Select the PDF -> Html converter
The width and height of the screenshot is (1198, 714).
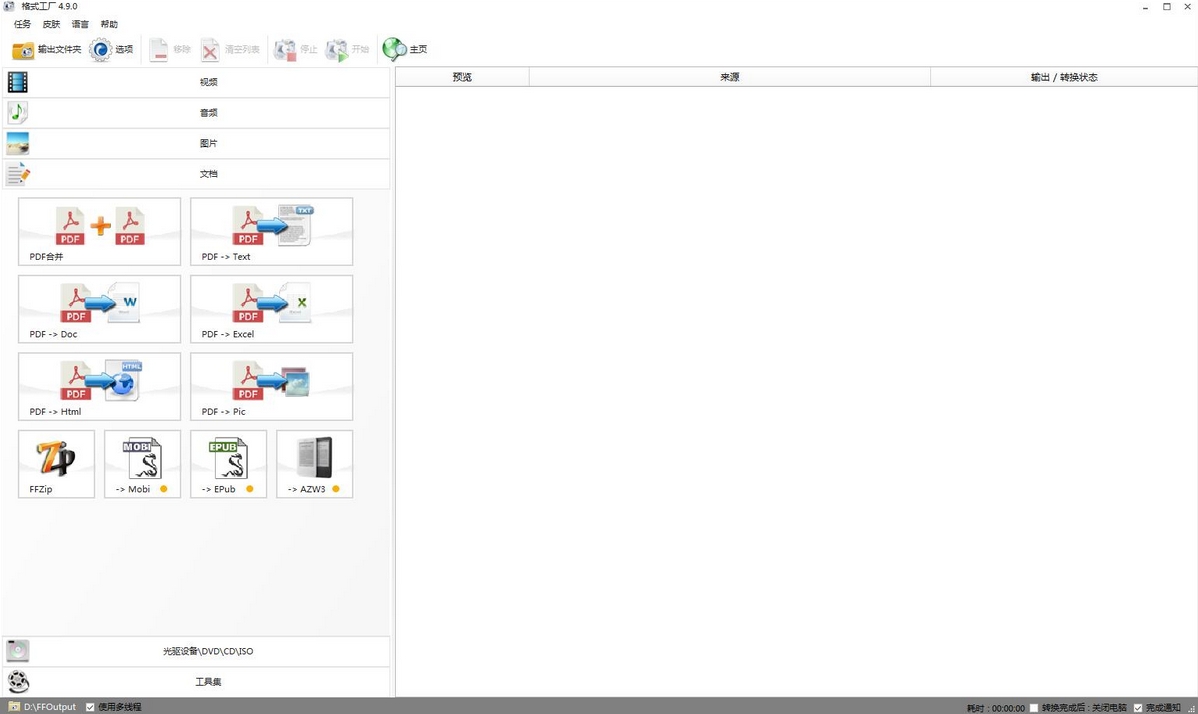click(x=99, y=386)
